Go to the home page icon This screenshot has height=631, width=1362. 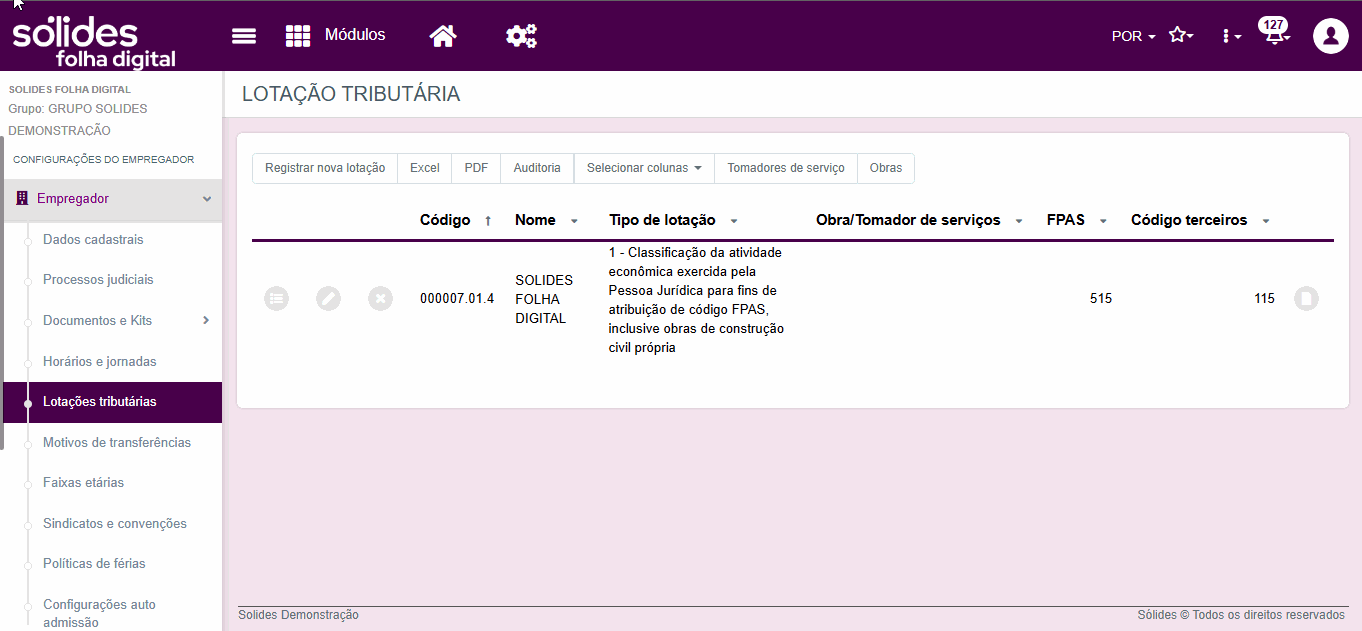[443, 36]
